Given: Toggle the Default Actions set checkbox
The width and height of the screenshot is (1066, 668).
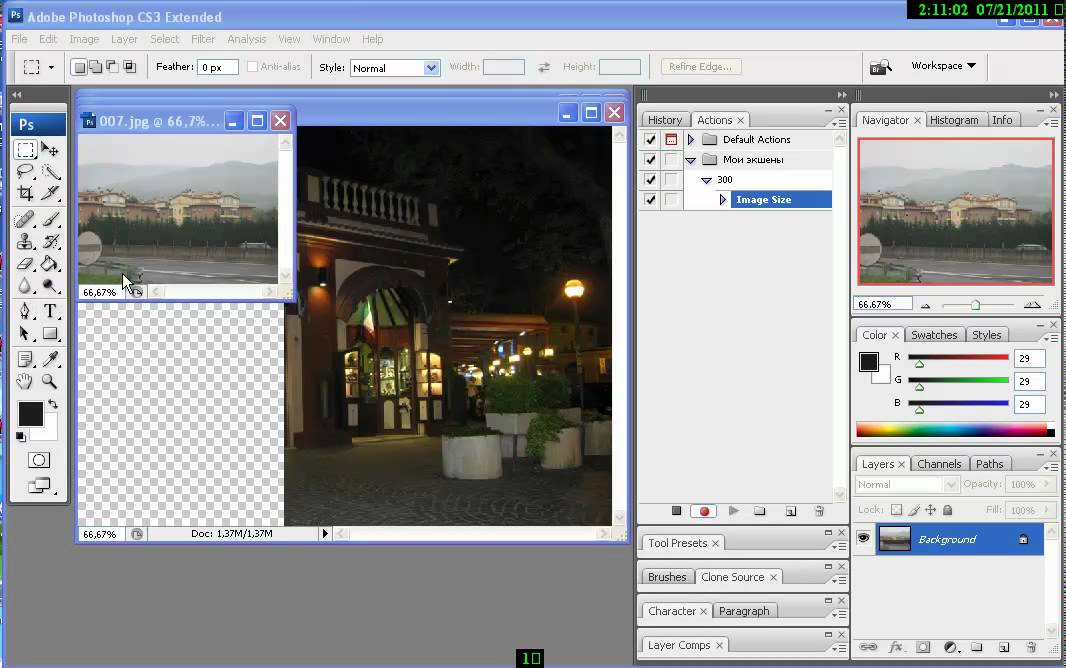Looking at the screenshot, I should [651, 139].
